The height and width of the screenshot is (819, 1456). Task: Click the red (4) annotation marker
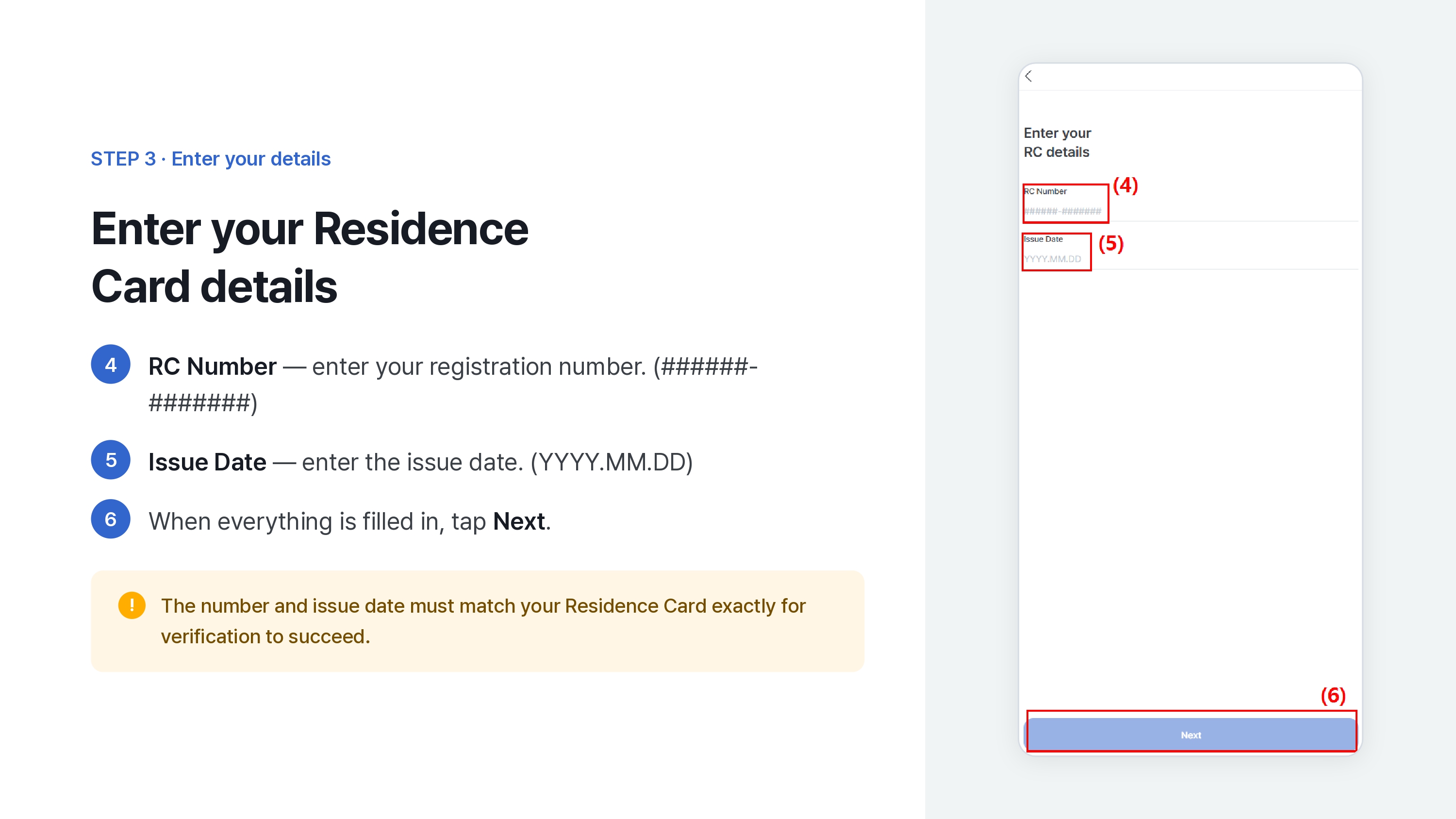[x=1125, y=185]
